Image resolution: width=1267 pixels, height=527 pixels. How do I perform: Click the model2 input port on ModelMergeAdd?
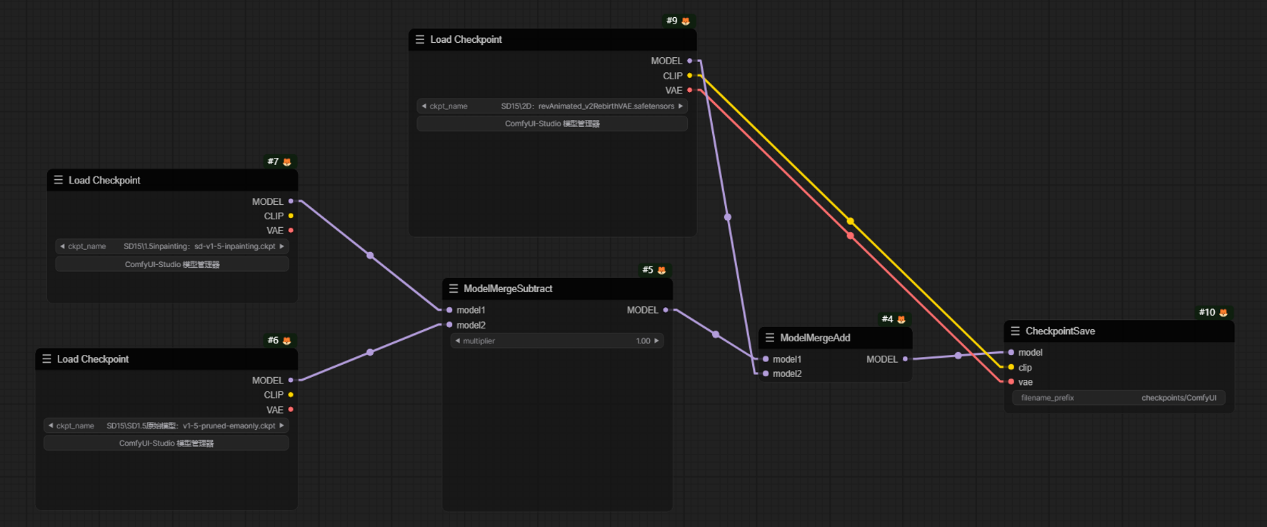pos(765,374)
